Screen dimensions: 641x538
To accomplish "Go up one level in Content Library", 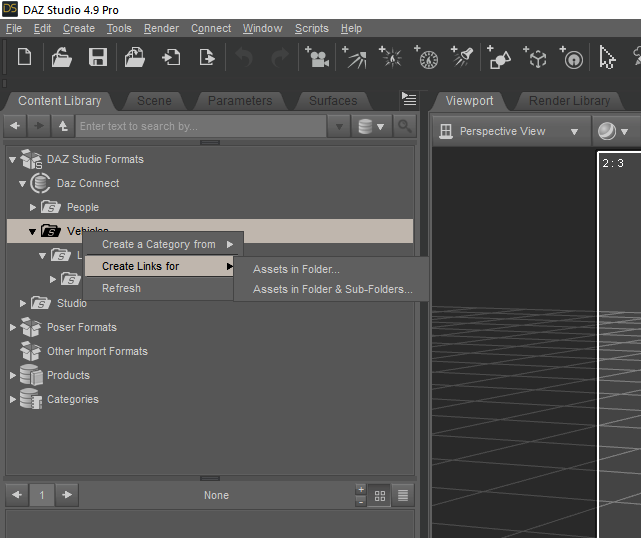I will click(63, 126).
